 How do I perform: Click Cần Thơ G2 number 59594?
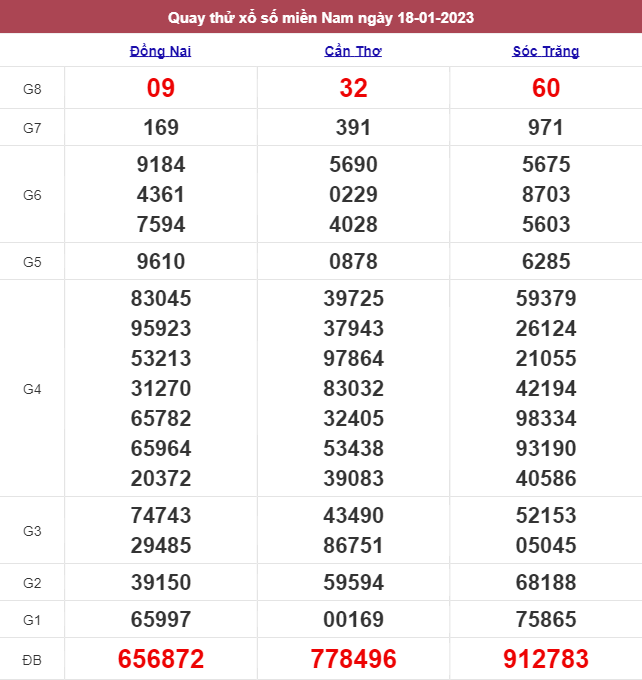click(353, 582)
